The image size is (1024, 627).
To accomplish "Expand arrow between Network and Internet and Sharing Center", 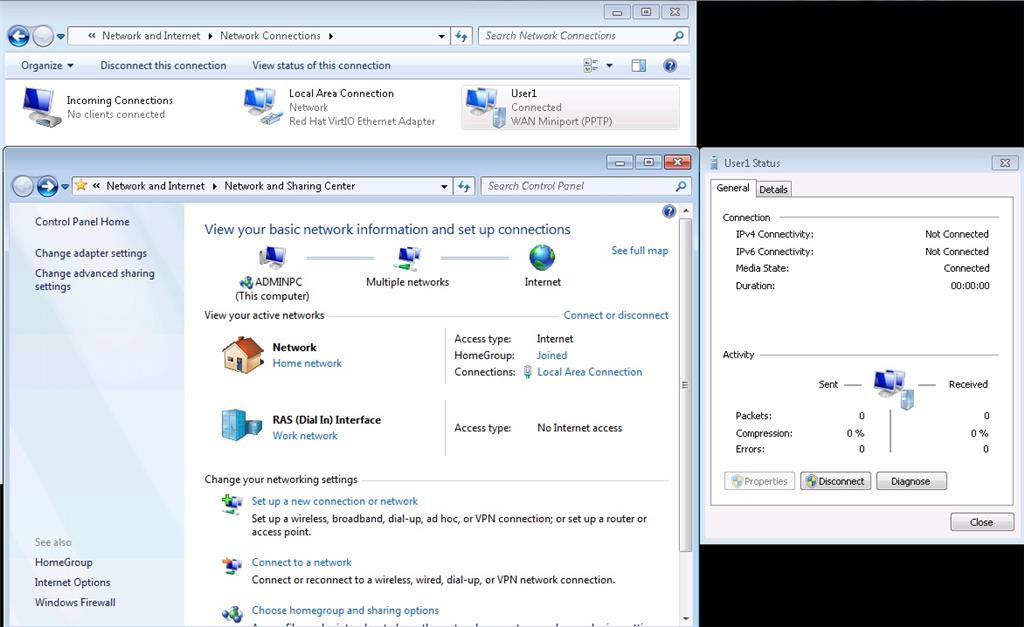I will (214, 186).
